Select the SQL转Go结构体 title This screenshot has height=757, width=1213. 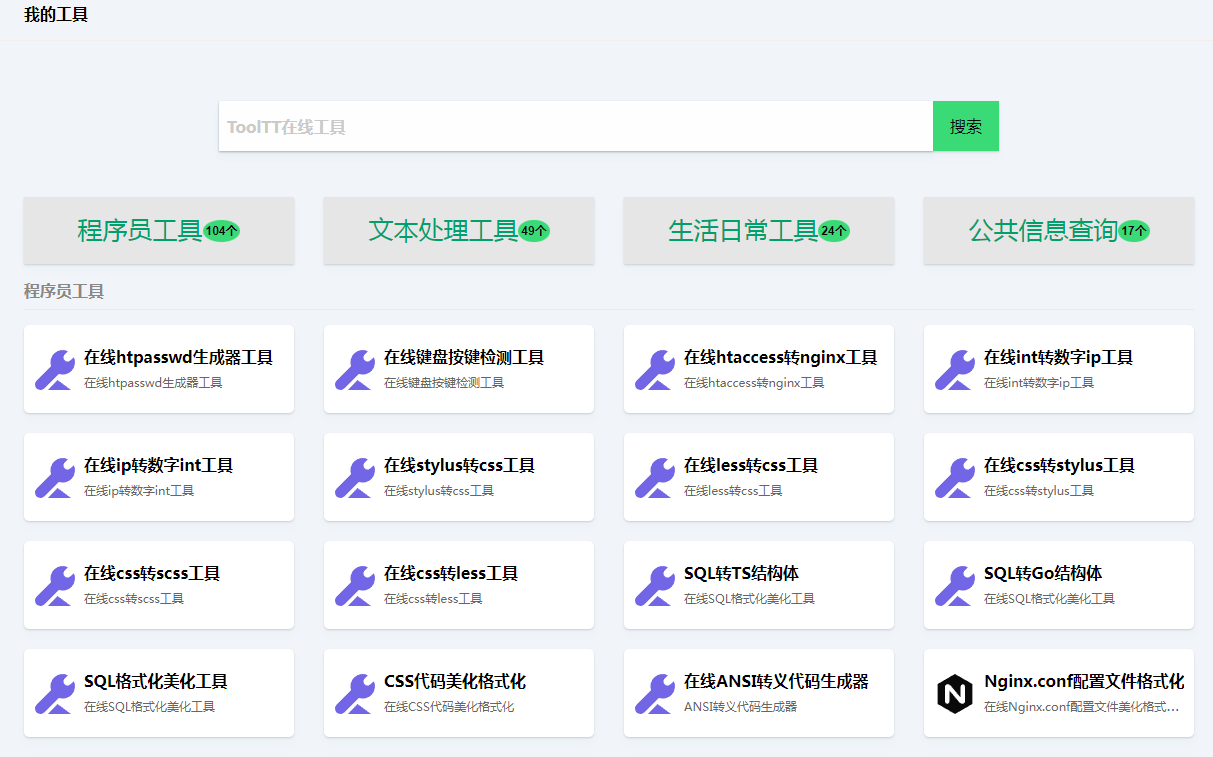pyautogui.click(x=1042, y=573)
